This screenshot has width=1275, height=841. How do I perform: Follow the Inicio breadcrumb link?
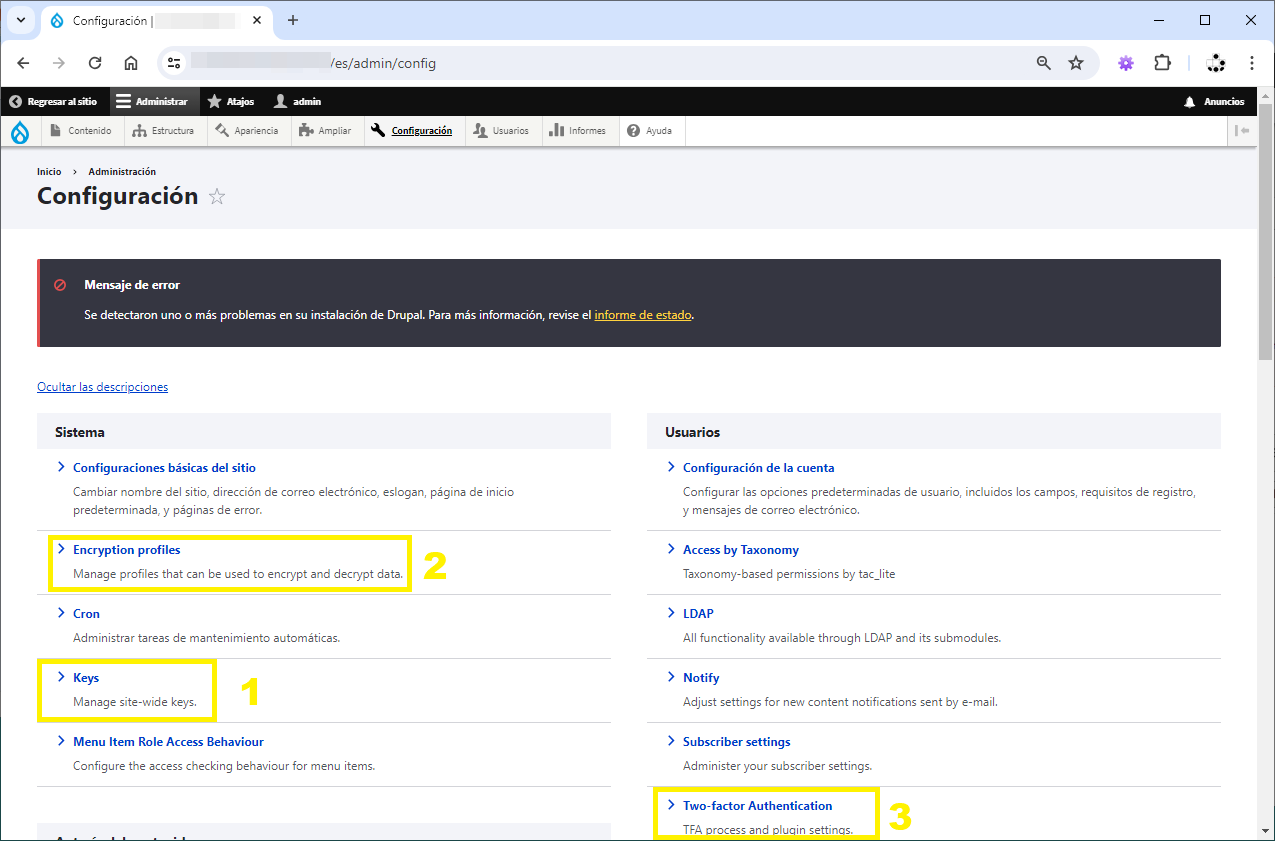click(49, 172)
